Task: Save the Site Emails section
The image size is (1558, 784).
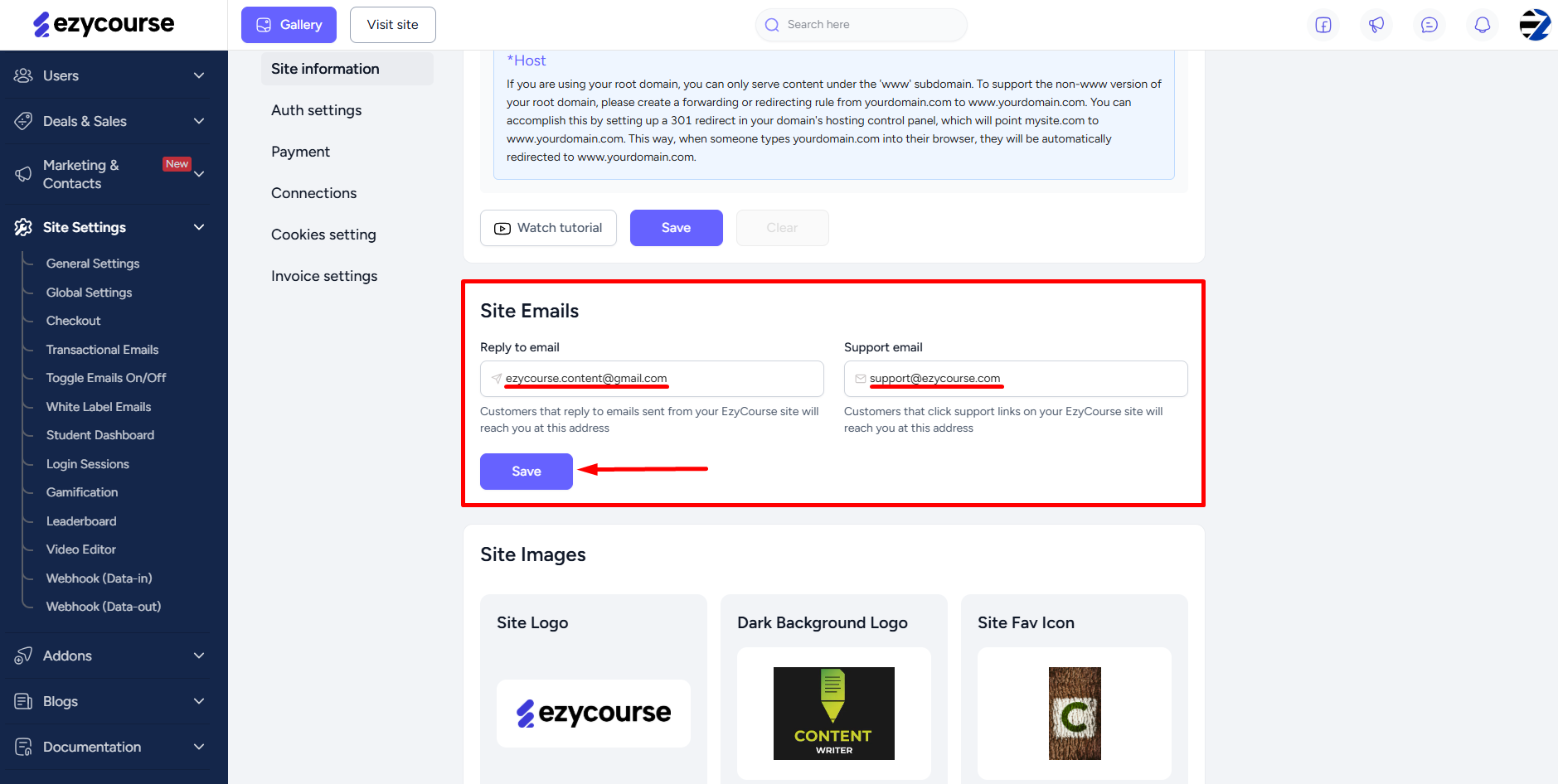Action: click(527, 472)
